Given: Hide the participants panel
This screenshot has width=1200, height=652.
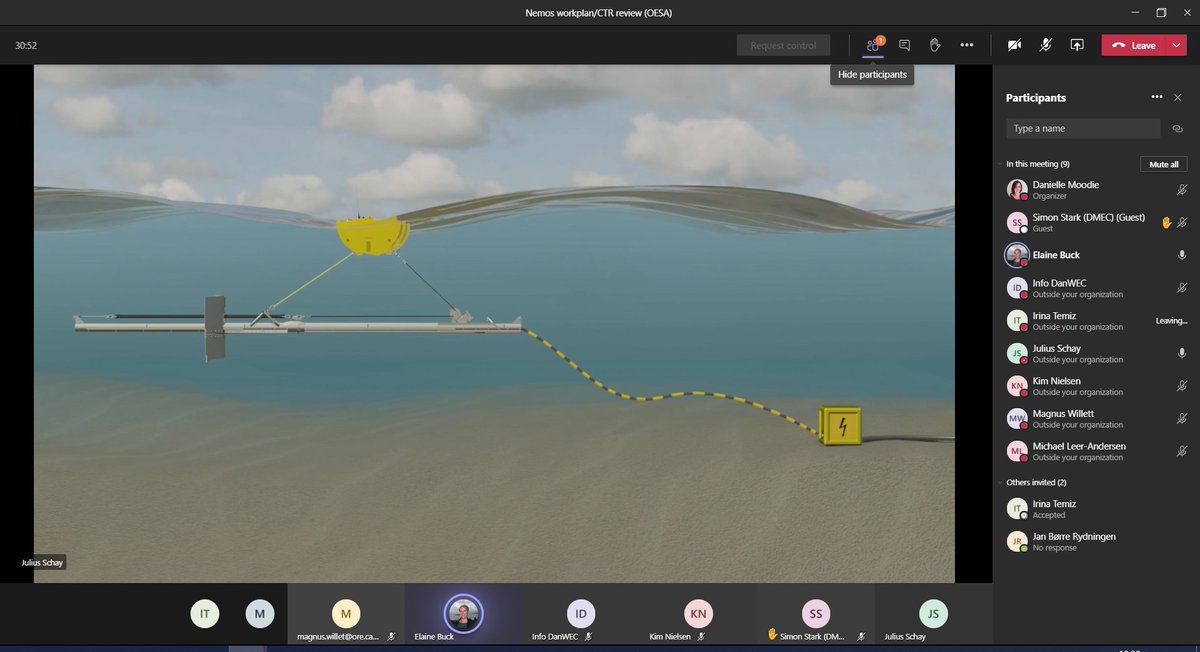Looking at the screenshot, I should pyautogui.click(x=871, y=44).
